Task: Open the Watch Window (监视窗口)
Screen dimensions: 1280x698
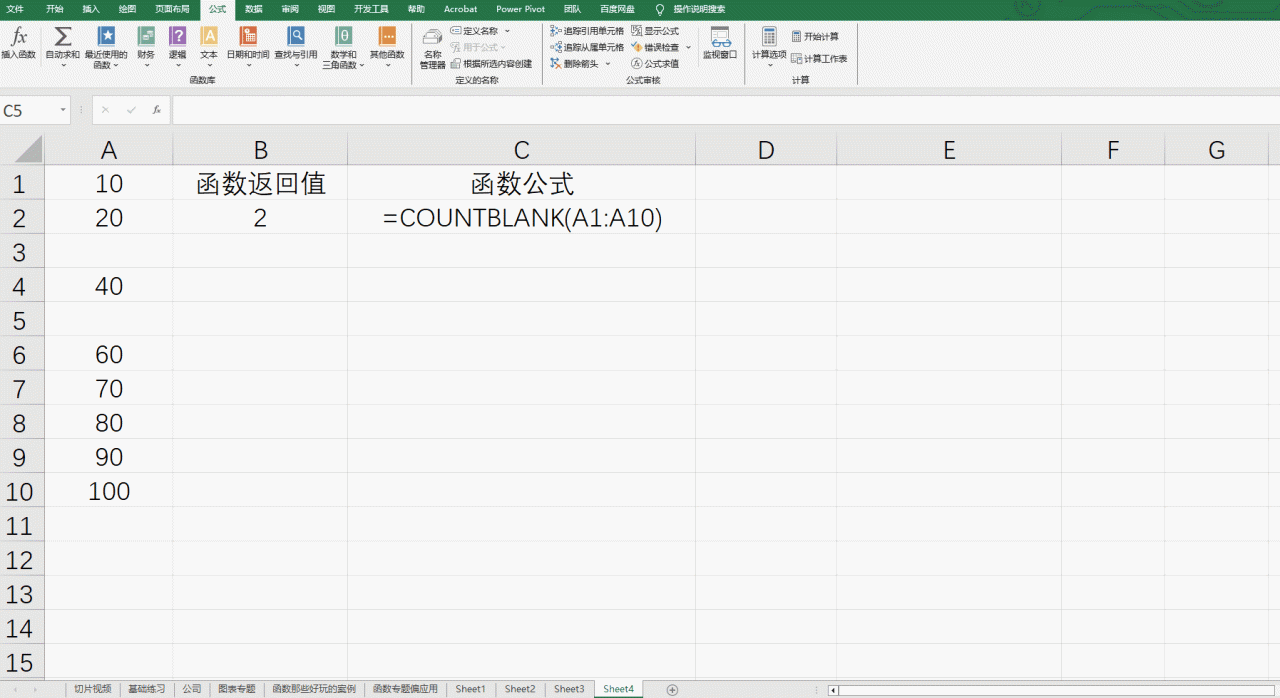Action: (x=720, y=44)
